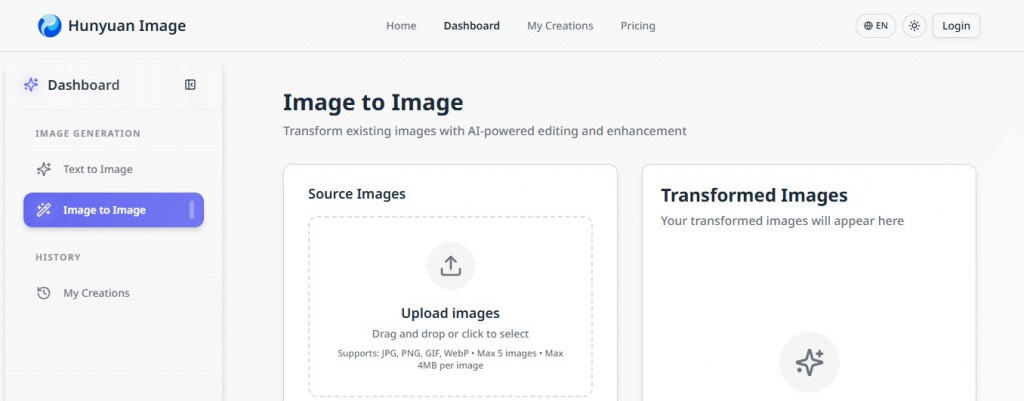Click the Hunyuan Image logo icon
The width and height of the screenshot is (1024, 401).
click(49, 26)
